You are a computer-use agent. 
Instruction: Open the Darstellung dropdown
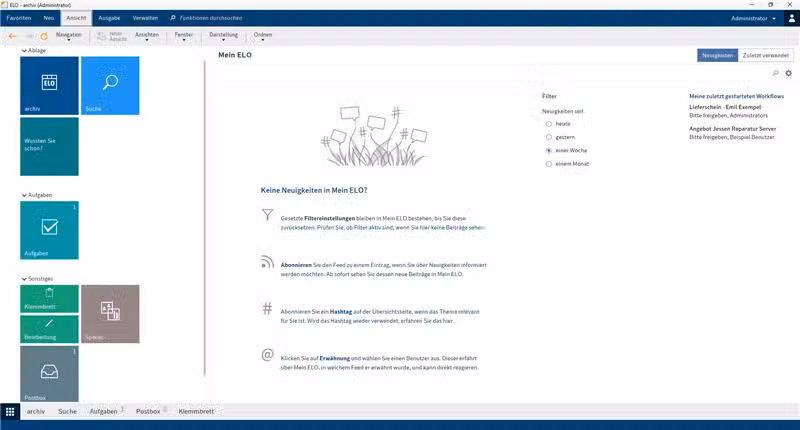(x=223, y=36)
